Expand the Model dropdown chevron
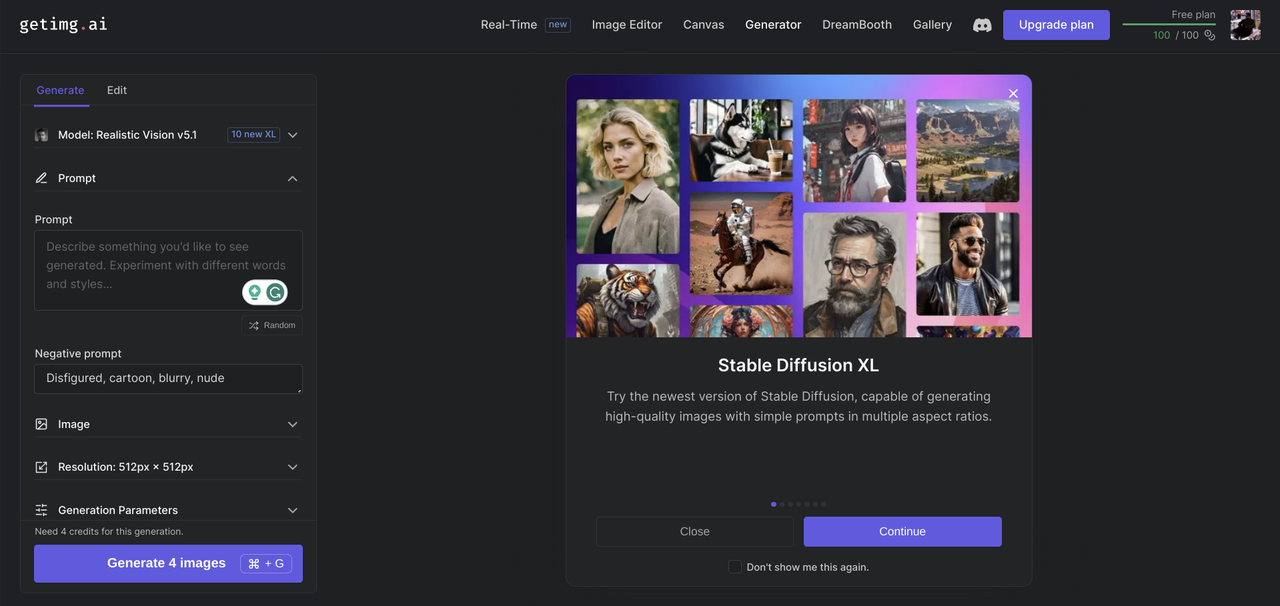 [293, 135]
